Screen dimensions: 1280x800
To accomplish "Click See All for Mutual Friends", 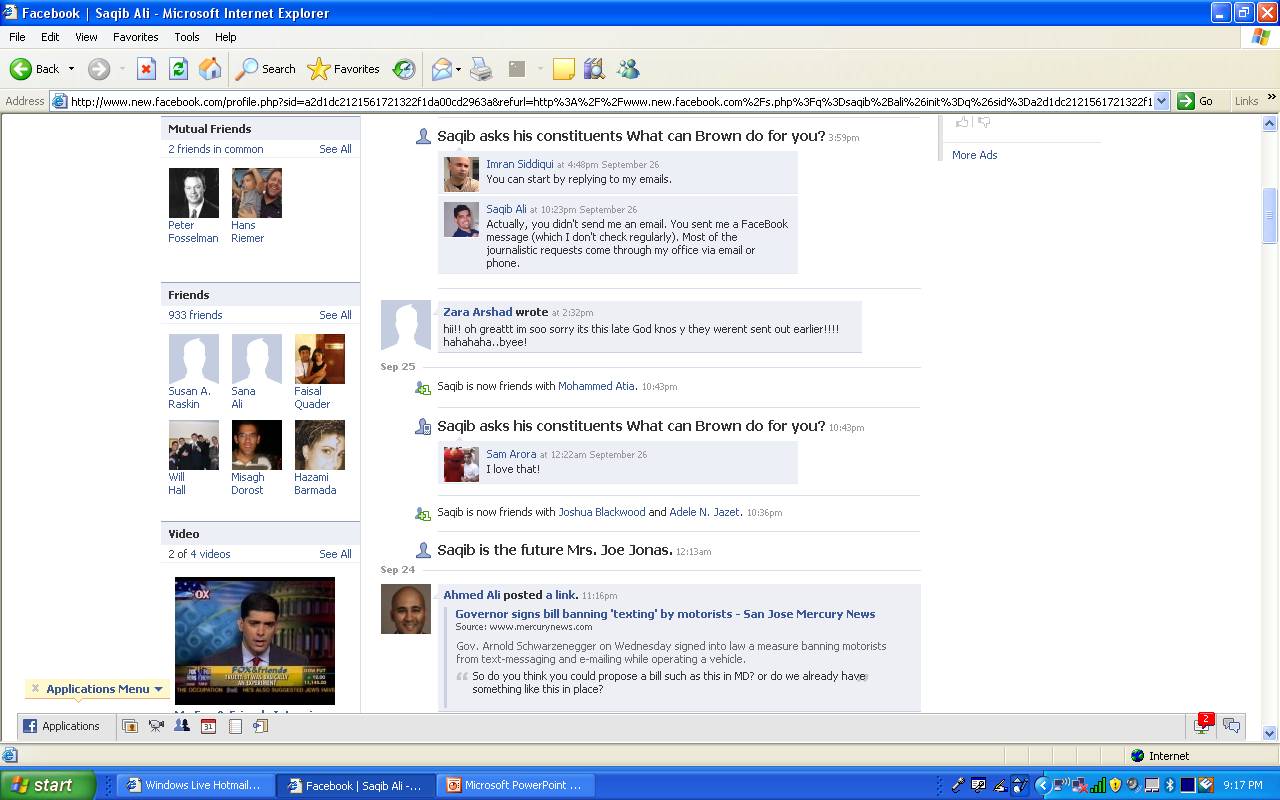I will point(335,149).
